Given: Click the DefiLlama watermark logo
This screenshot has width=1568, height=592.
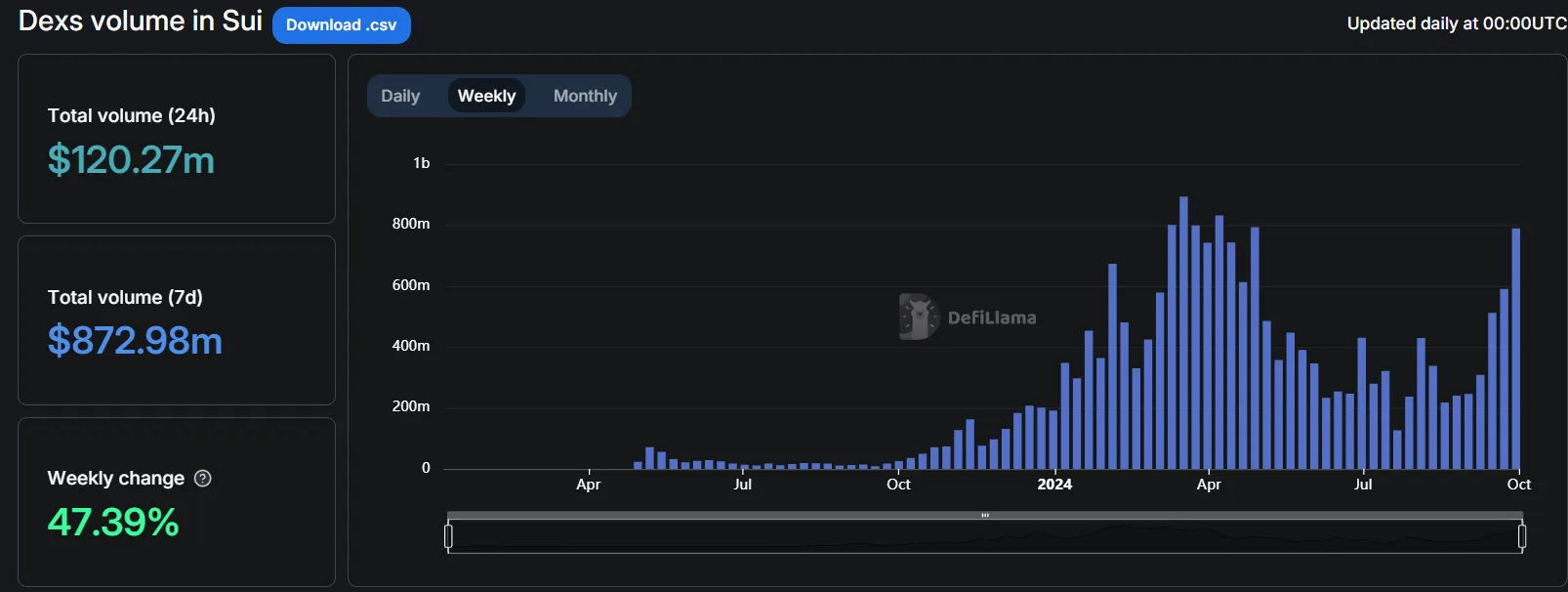Looking at the screenshot, I should pyautogui.click(x=968, y=317).
